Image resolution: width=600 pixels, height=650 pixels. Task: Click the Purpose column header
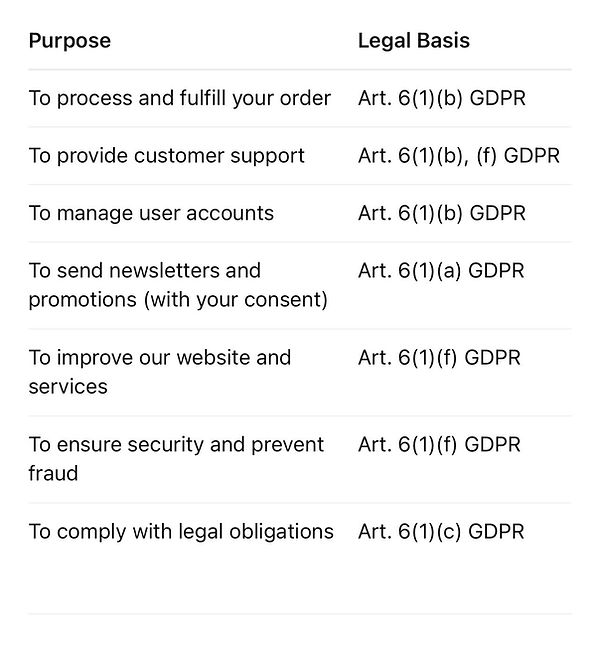pos(70,41)
